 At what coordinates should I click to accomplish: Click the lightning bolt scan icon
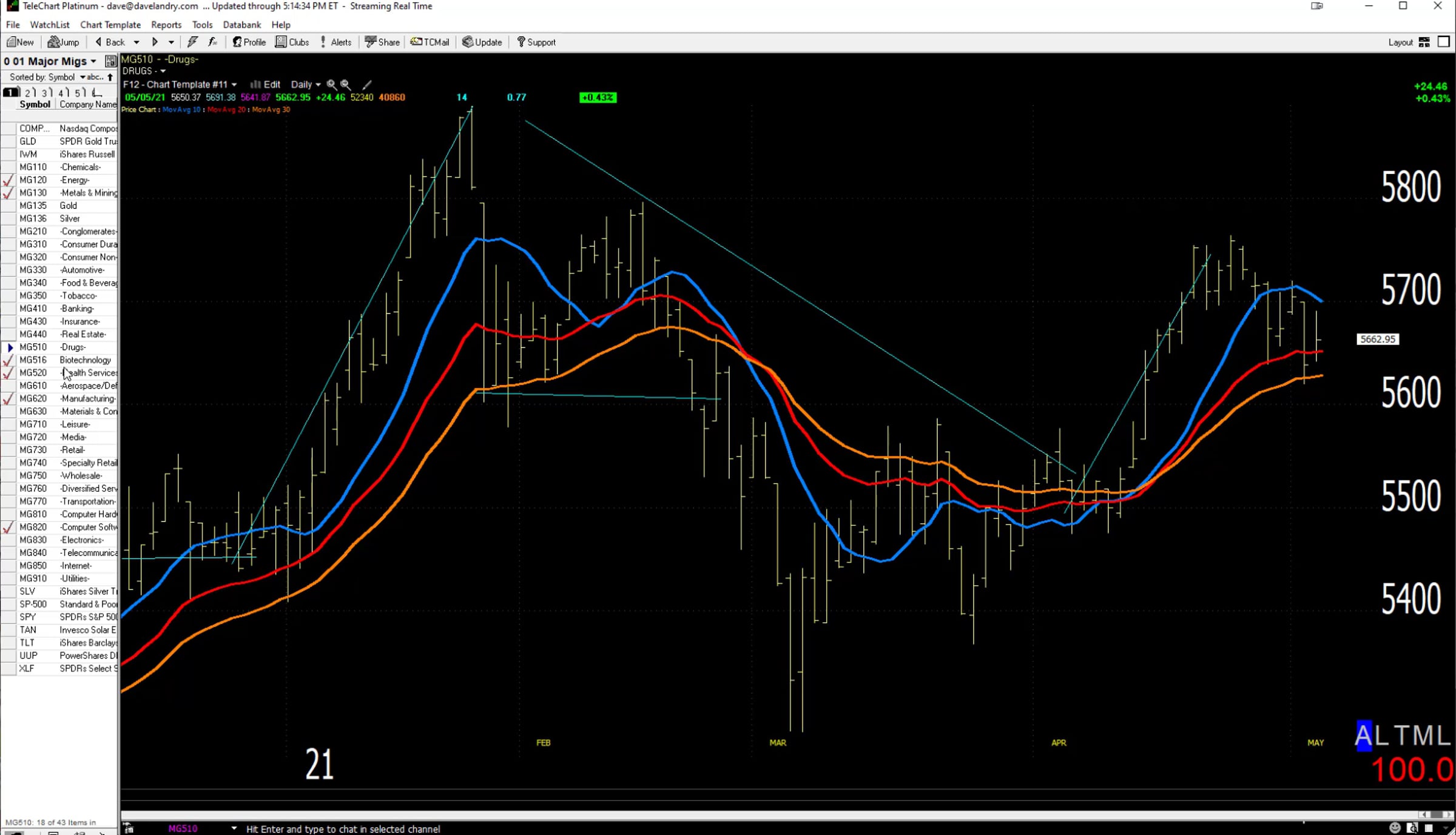pos(192,42)
